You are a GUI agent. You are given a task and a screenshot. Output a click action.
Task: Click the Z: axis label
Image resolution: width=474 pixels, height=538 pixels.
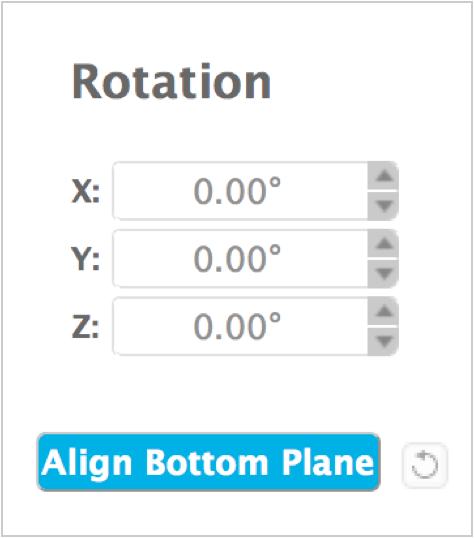pos(85,327)
